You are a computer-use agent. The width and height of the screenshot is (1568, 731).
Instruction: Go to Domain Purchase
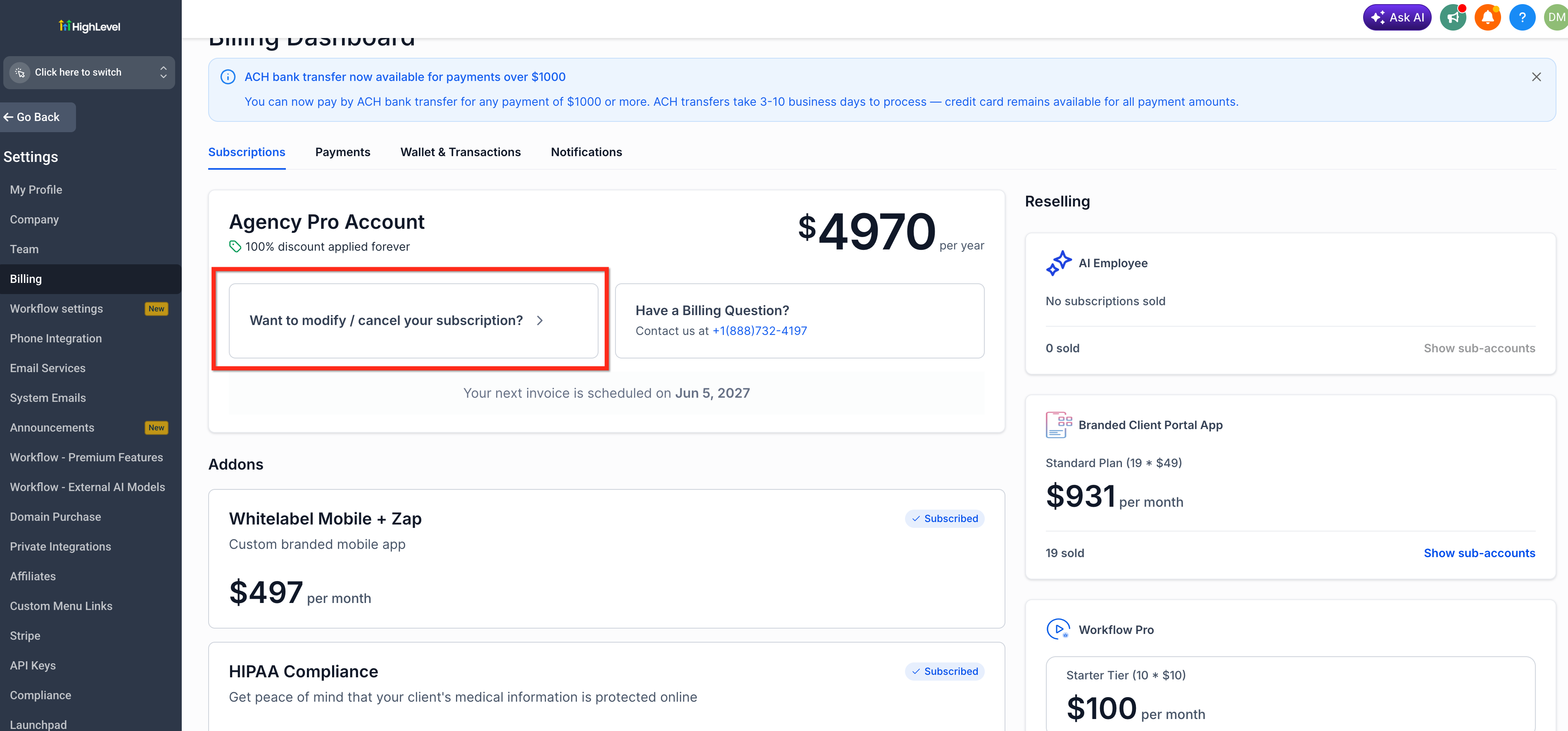[x=55, y=517]
